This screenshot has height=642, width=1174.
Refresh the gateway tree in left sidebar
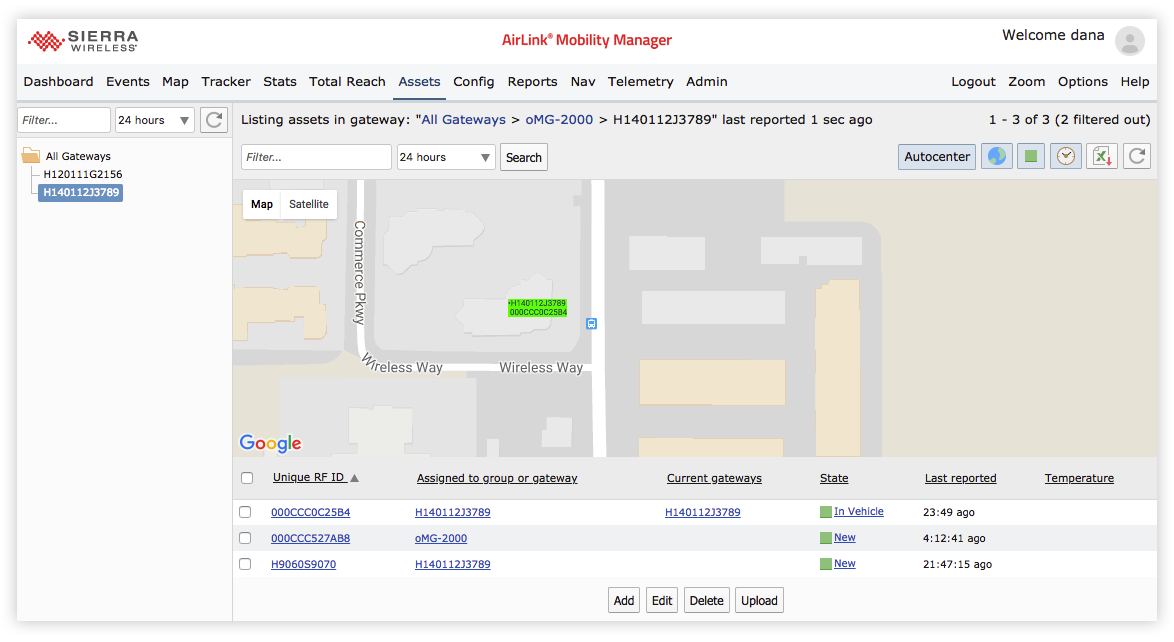[x=214, y=120]
